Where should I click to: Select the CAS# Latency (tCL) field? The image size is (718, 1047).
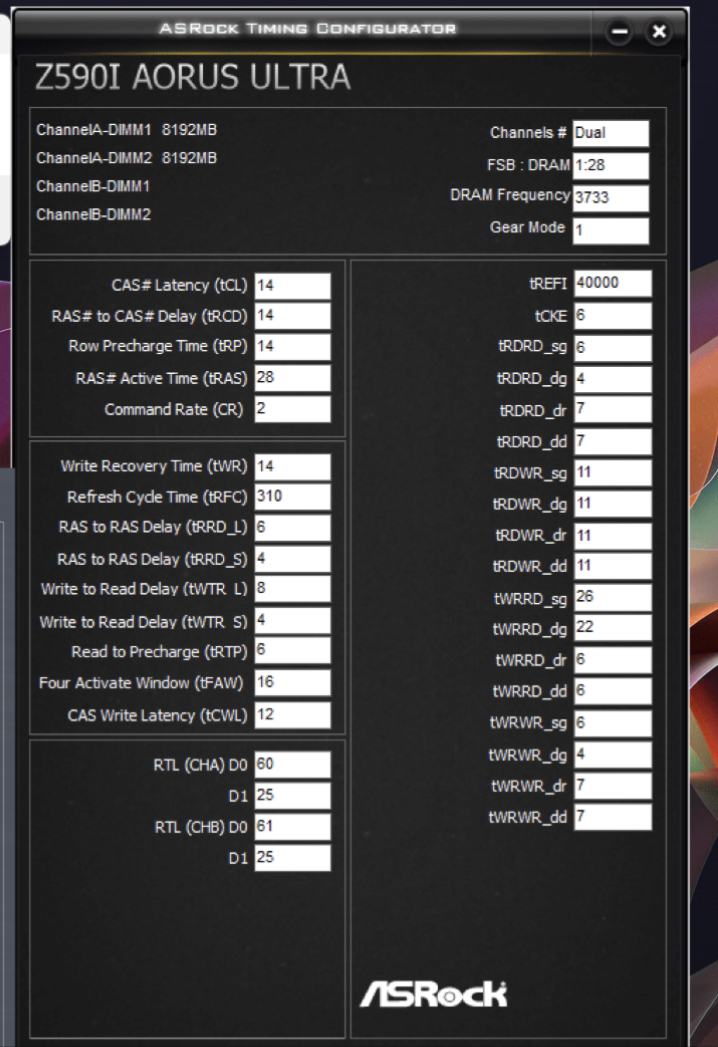tap(293, 286)
